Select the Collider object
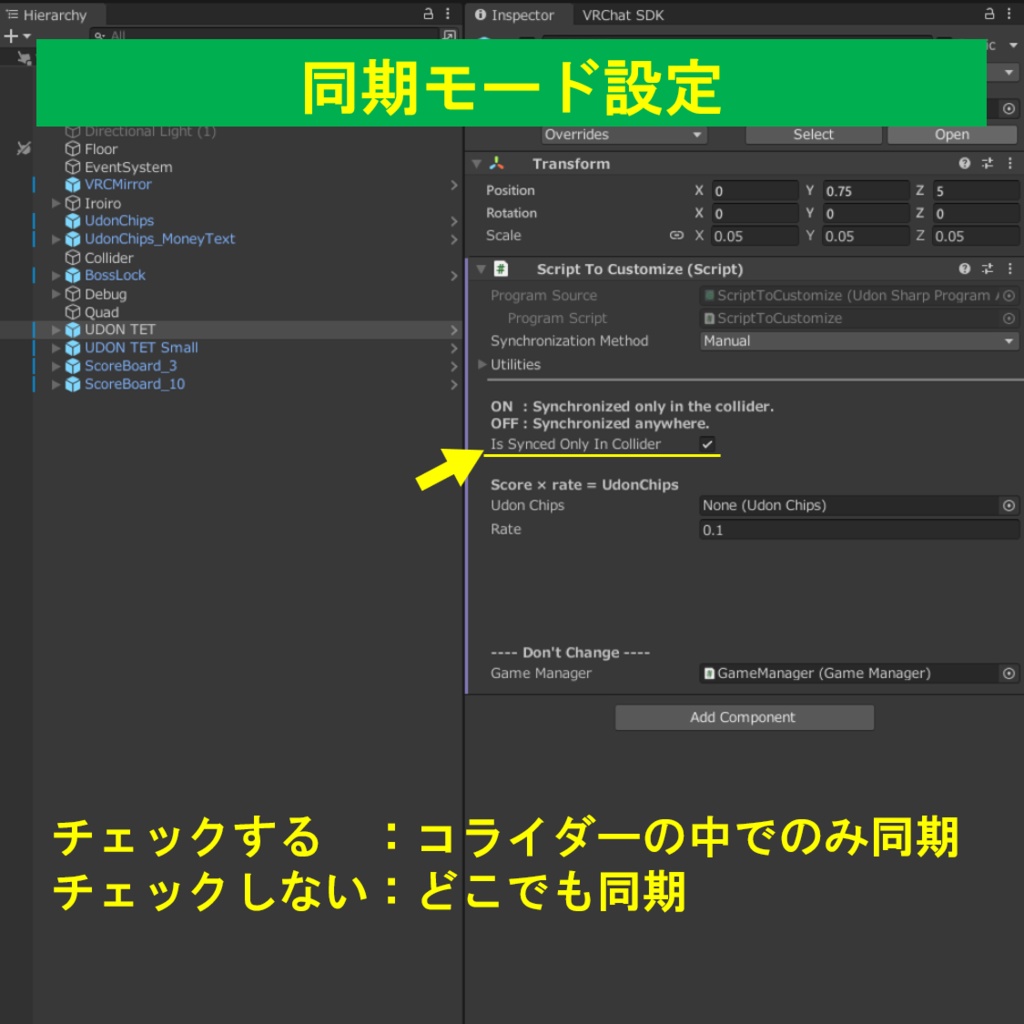 pos(108,258)
